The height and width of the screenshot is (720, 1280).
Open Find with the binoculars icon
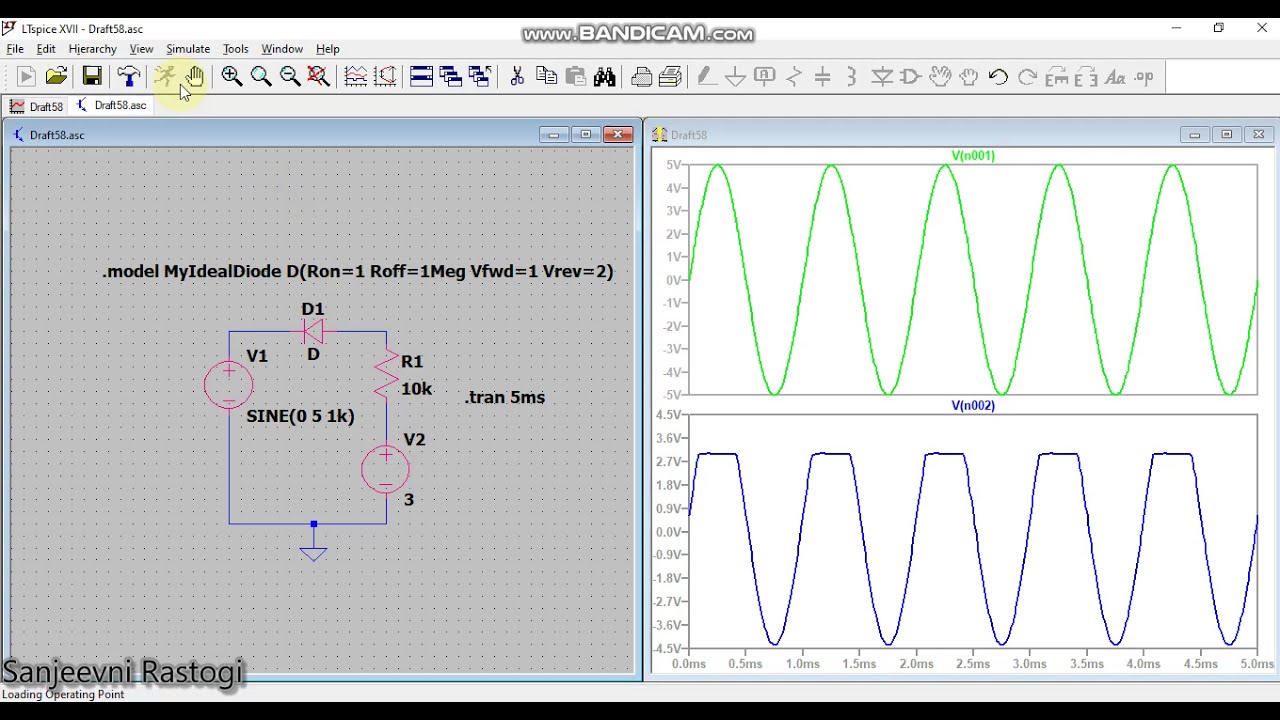point(604,76)
